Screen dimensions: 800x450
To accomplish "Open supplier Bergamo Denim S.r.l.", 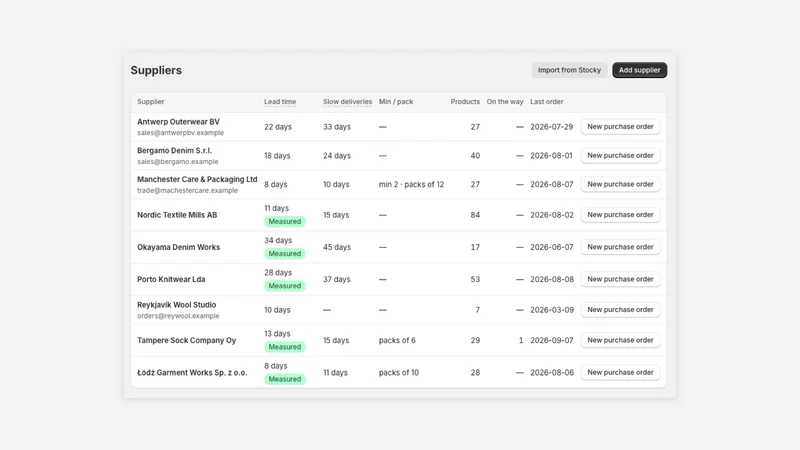I will pos(174,151).
